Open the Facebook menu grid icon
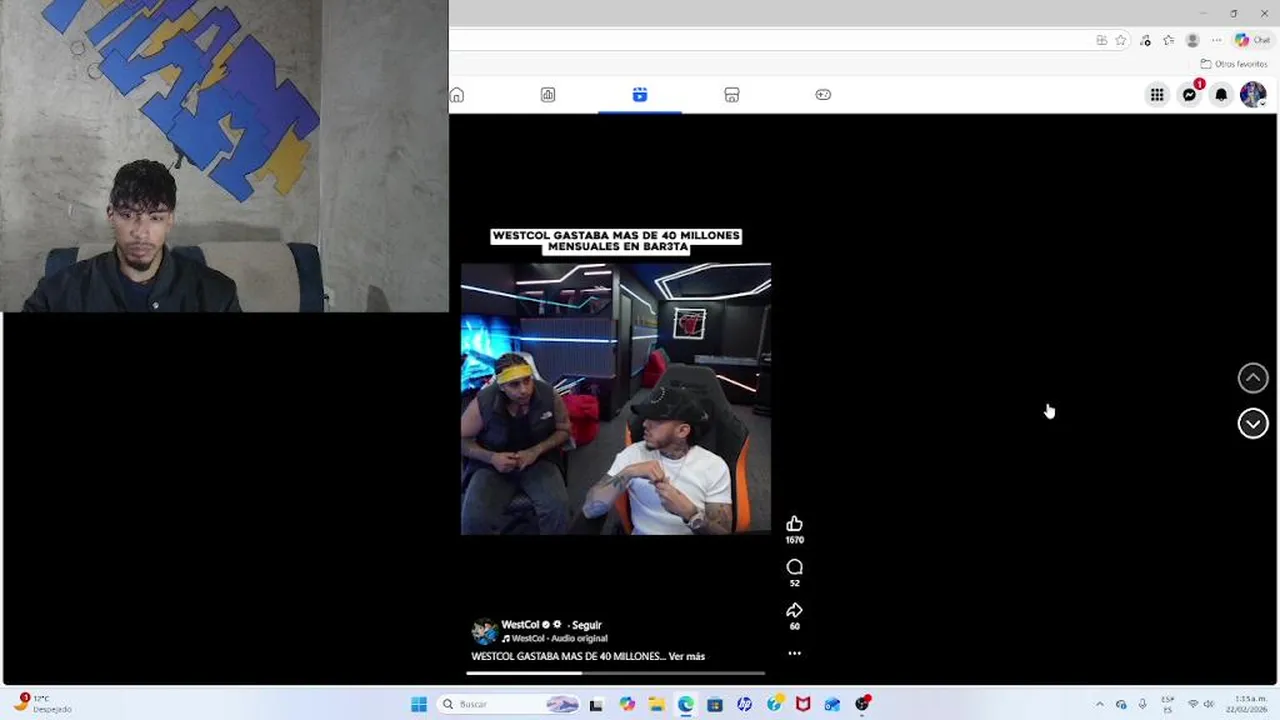This screenshot has width=1280, height=720. (x=1157, y=95)
